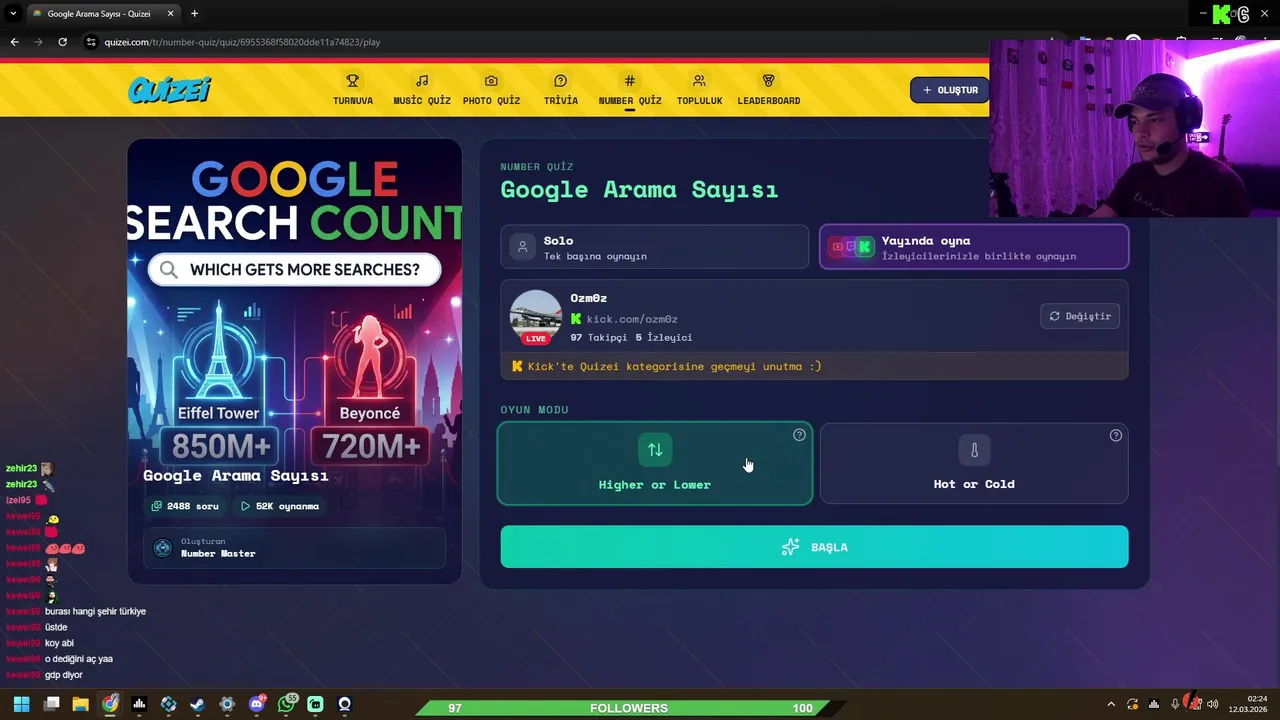Reload the page
Screen dimensions: 1280x720
[x=62, y=42]
